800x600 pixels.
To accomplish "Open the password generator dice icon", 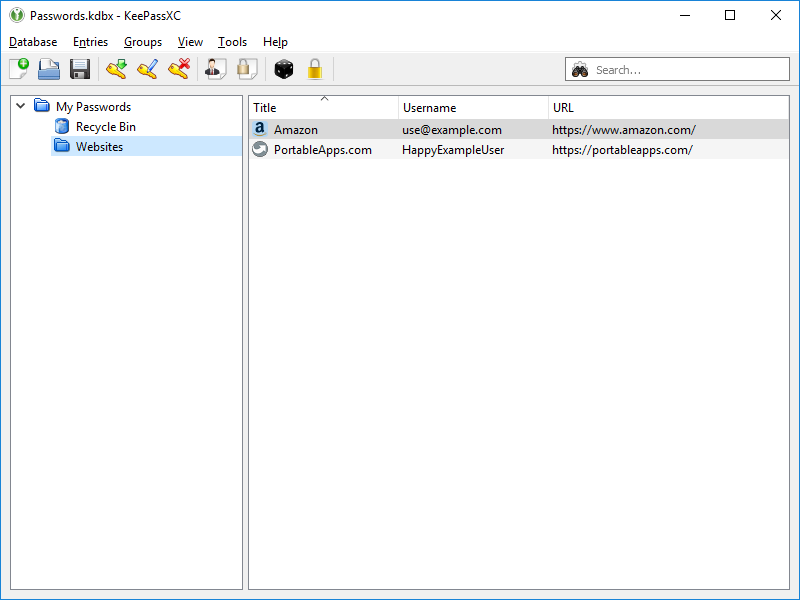I will click(284, 69).
